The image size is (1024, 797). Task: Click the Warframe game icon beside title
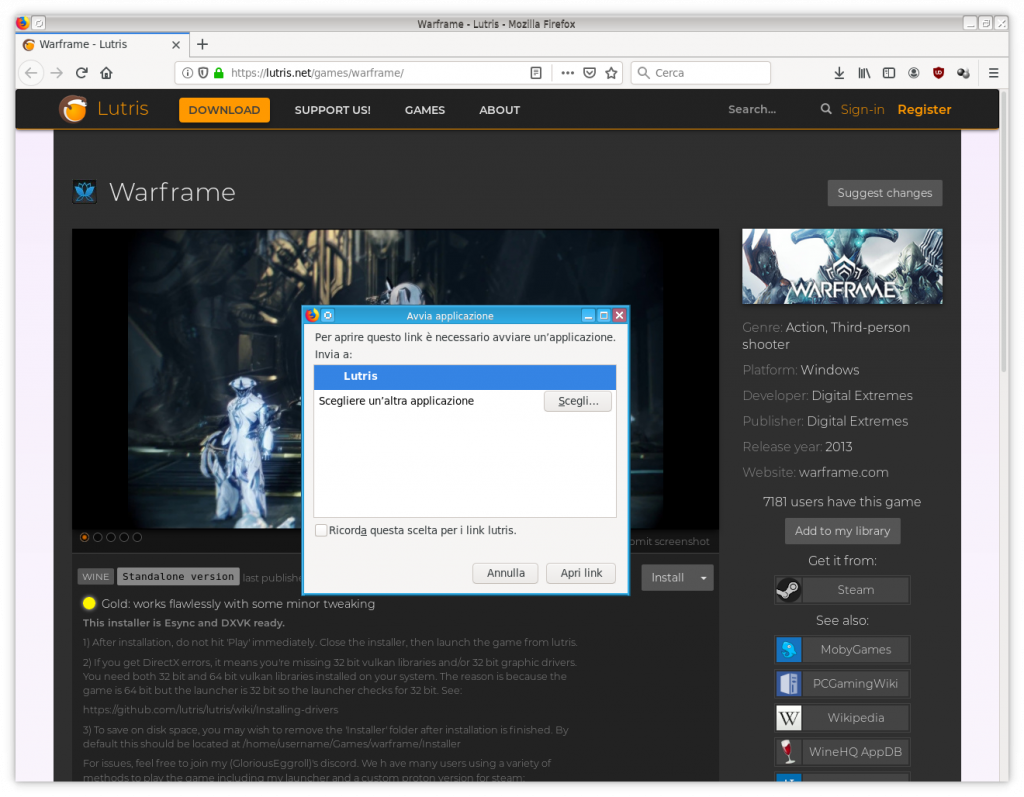click(85, 192)
